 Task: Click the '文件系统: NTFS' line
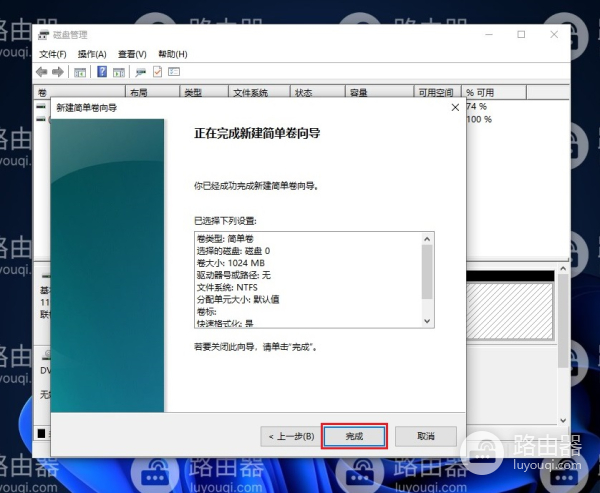[227, 287]
